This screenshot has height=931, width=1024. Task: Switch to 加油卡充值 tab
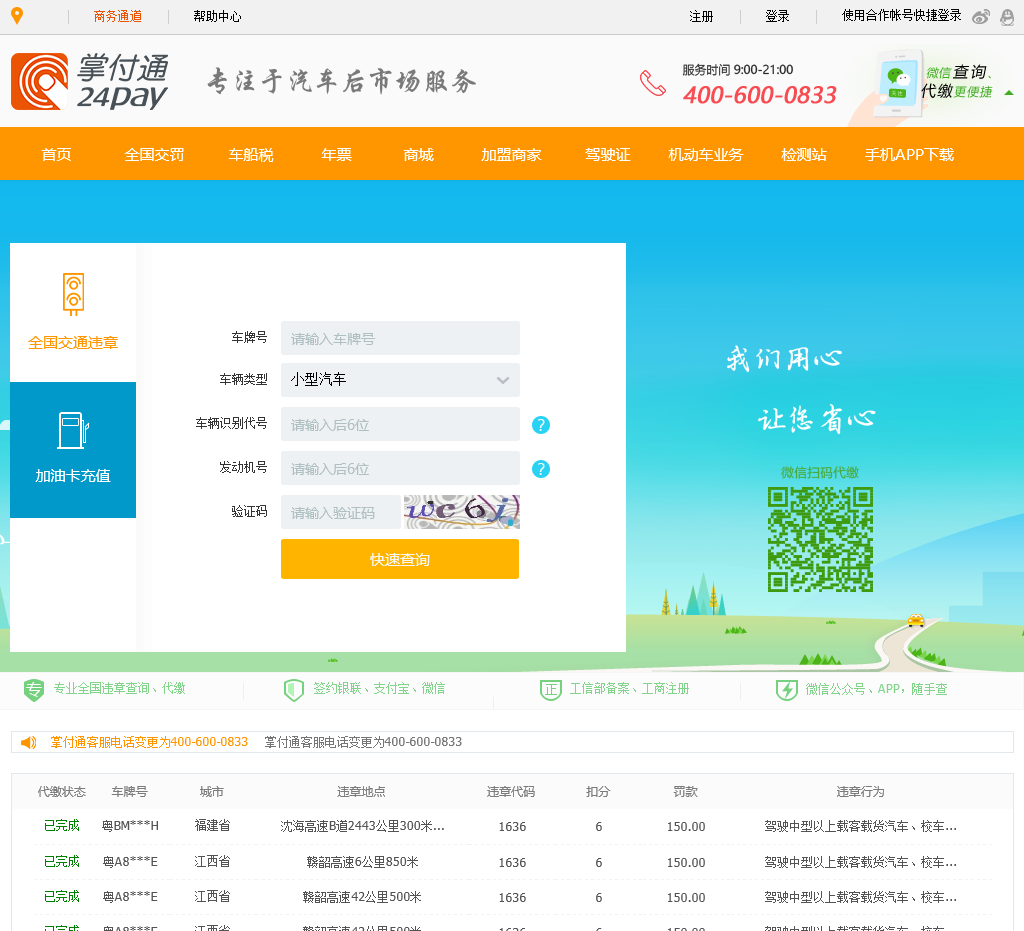73,450
